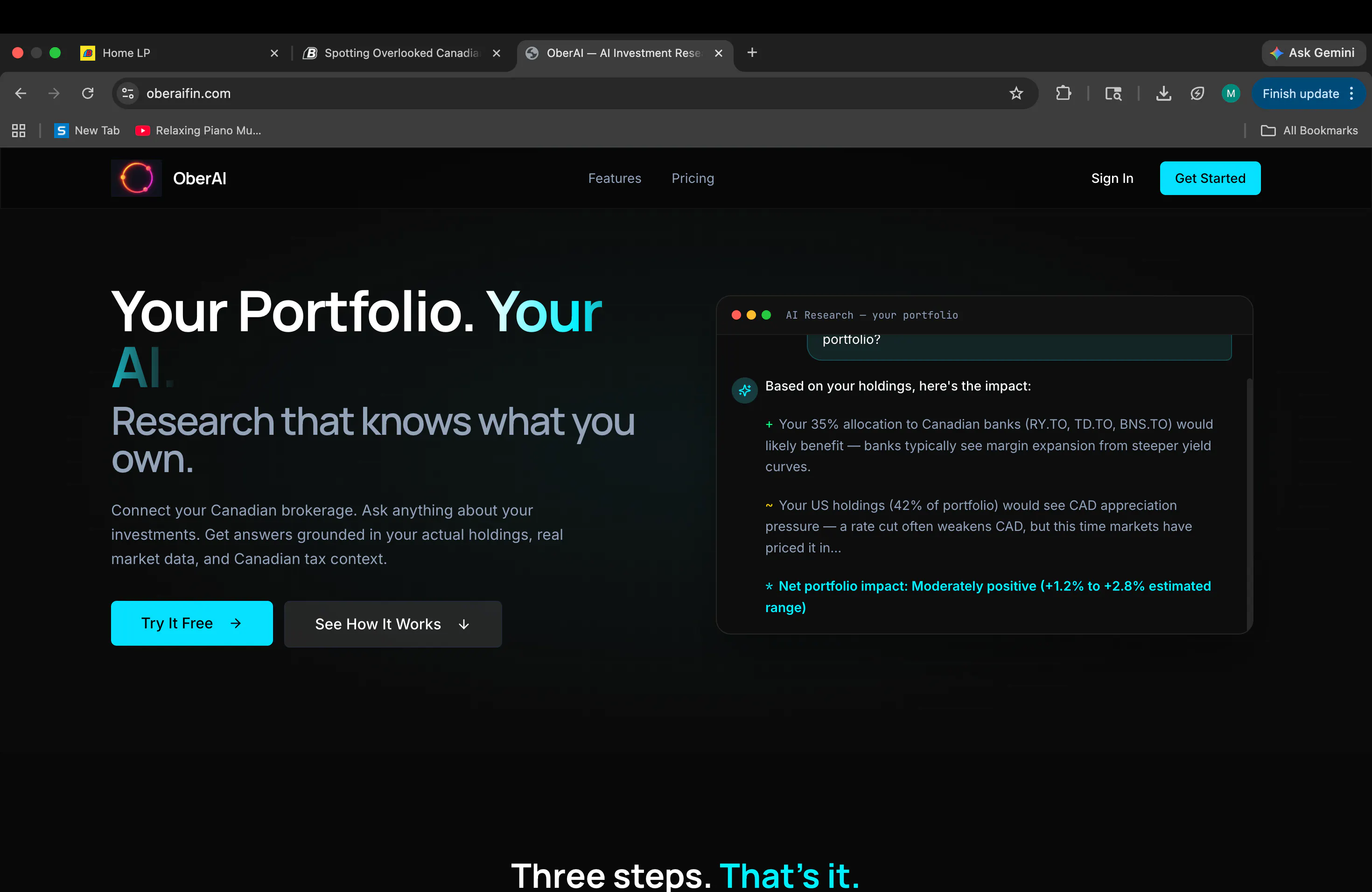1372x892 pixels.
Task: Reload the oberaifin.com page
Action: pos(88,93)
